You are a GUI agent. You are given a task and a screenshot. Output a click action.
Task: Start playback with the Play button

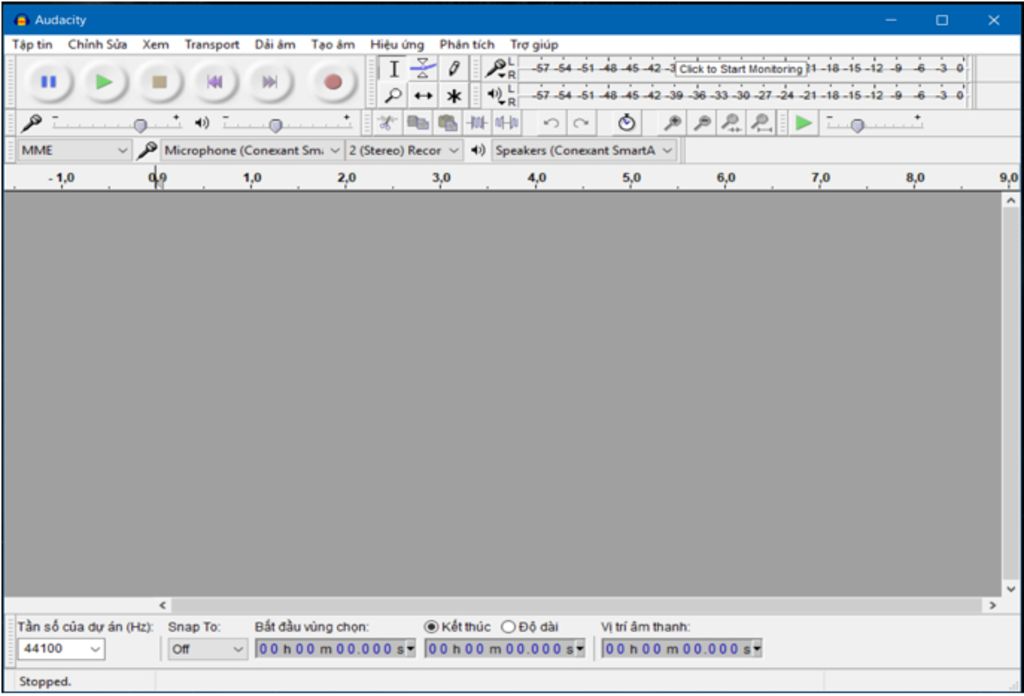click(x=104, y=82)
